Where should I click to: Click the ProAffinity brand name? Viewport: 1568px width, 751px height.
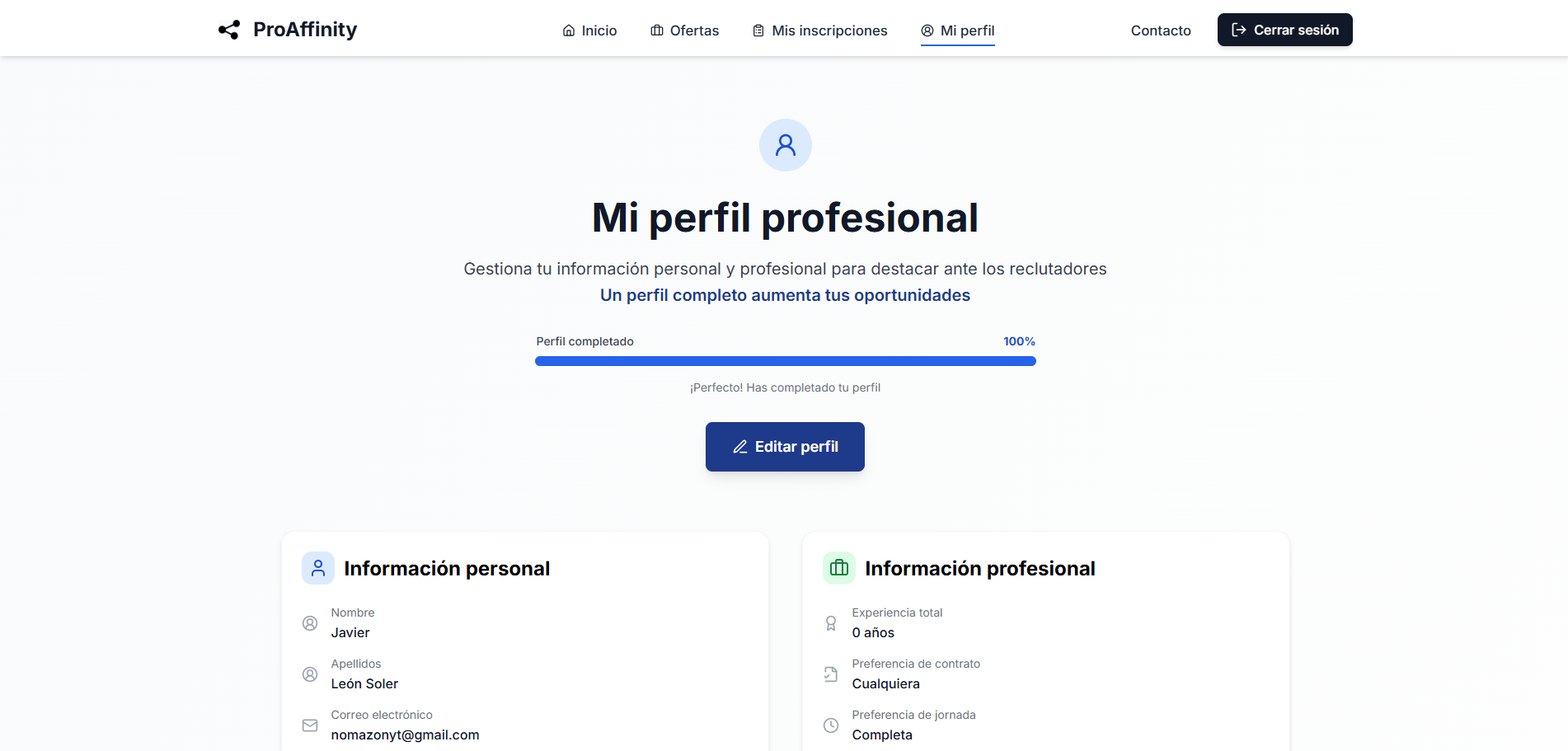pos(305,30)
